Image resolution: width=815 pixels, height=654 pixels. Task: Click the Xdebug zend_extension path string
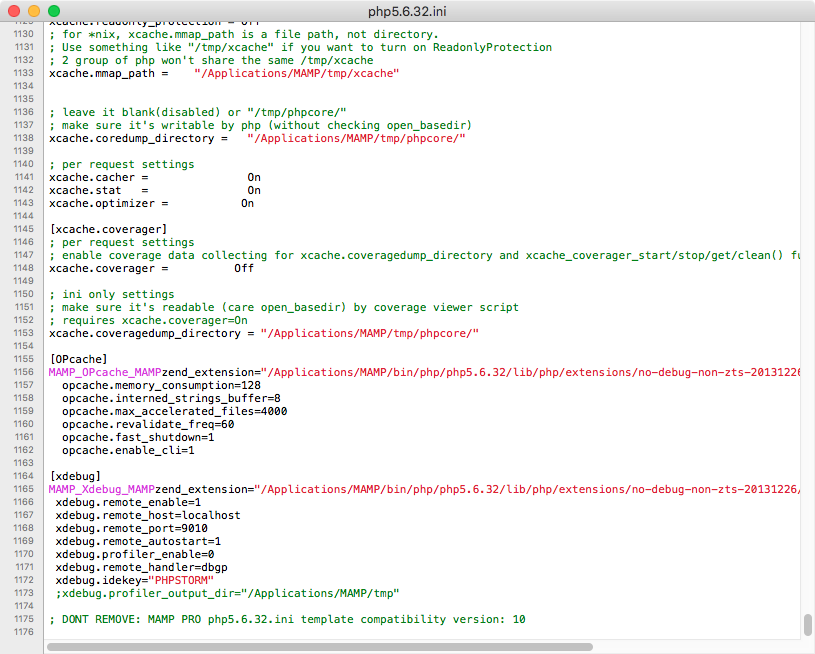[x=528, y=489]
